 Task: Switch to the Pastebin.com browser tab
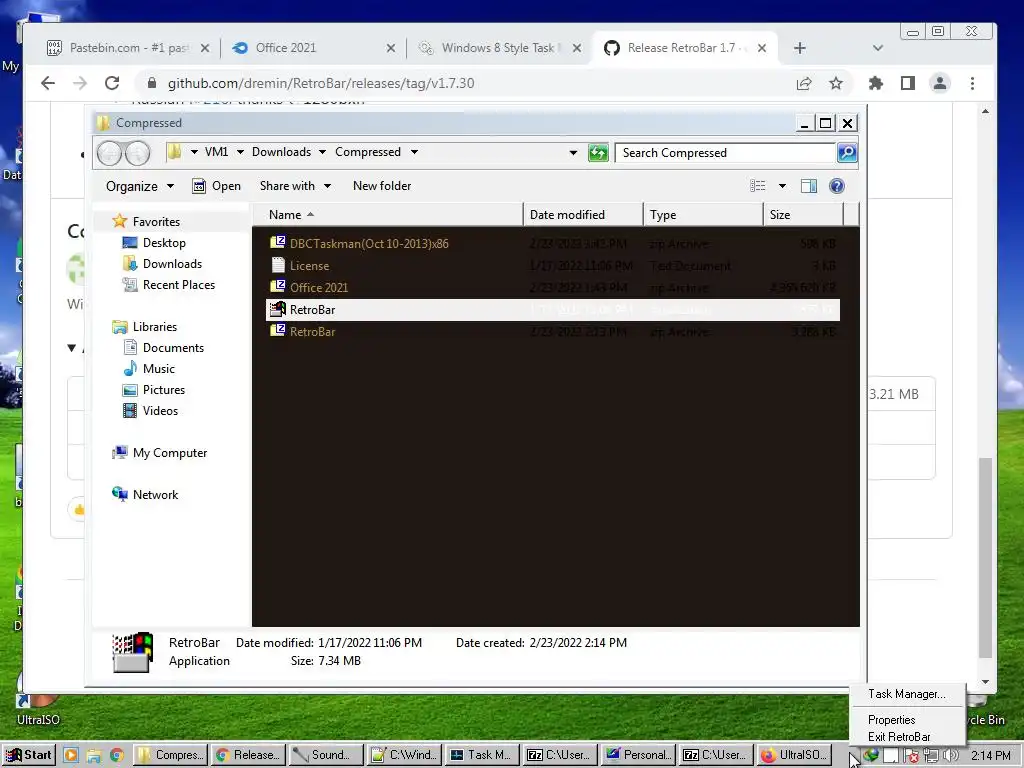[129, 48]
